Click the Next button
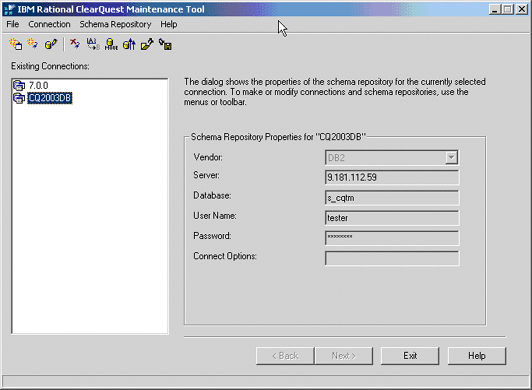Screen dimensions: 532x390 click(344, 356)
